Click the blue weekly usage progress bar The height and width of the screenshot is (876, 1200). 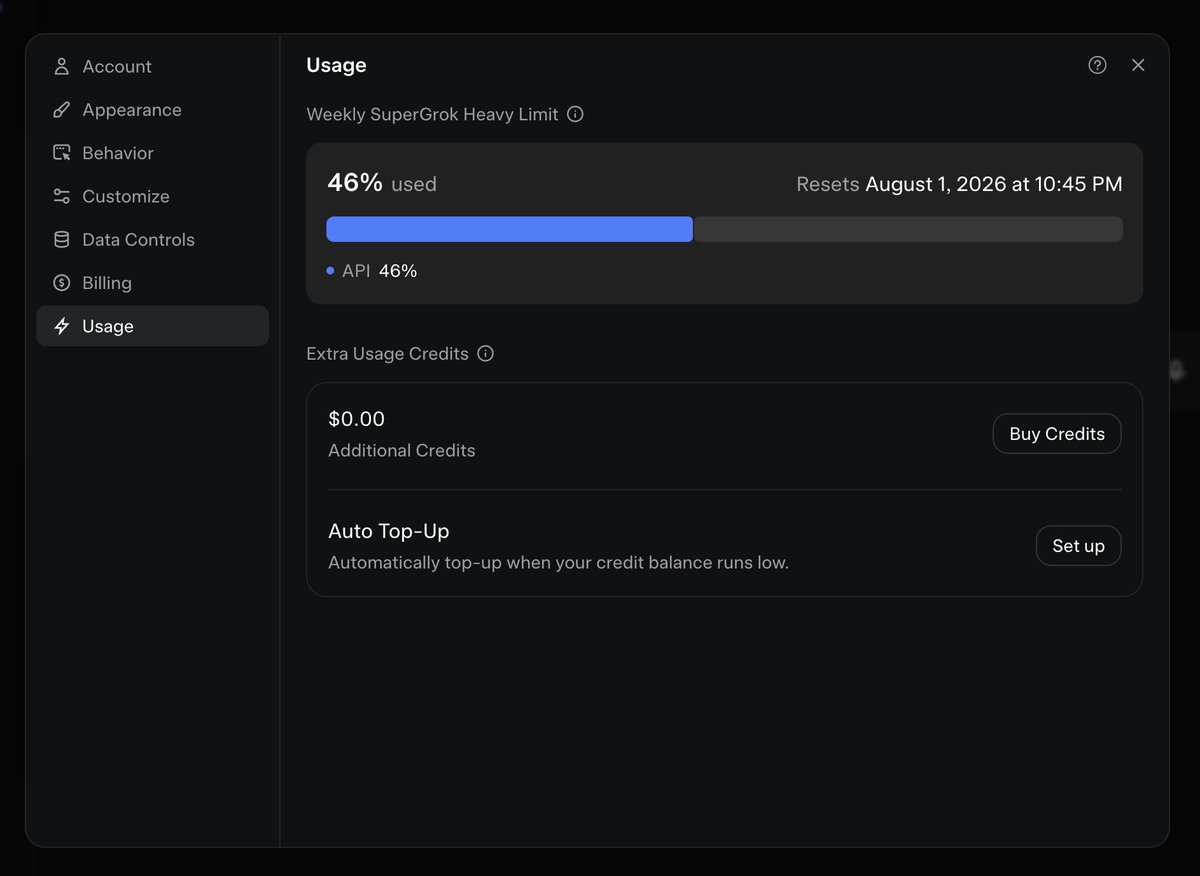[x=510, y=229]
